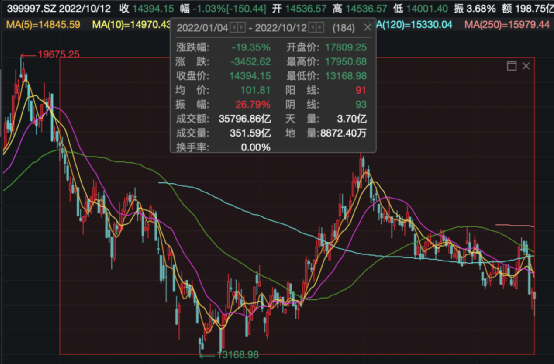Click the 阳线 count 91
The height and width of the screenshot is (364, 554).
click(361, 90)
